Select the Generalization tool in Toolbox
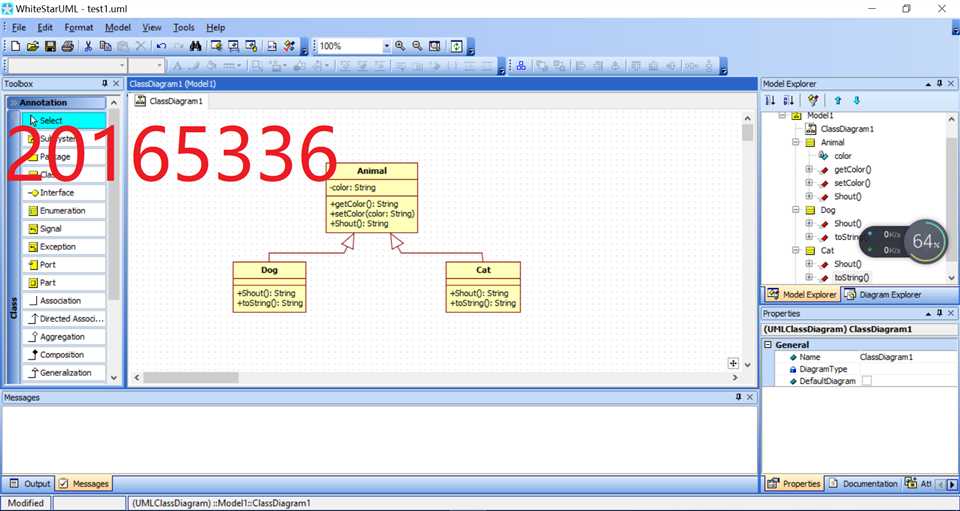Viewport: 960px width, 511px height. point(64,373)
